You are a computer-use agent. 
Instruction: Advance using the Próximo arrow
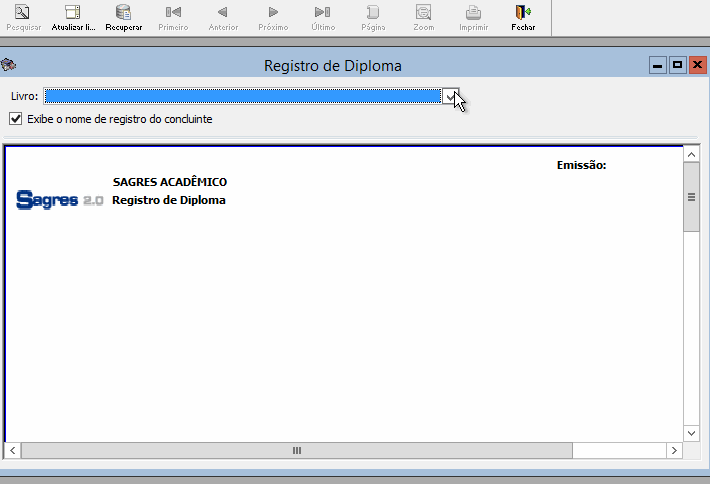point(273,13)
